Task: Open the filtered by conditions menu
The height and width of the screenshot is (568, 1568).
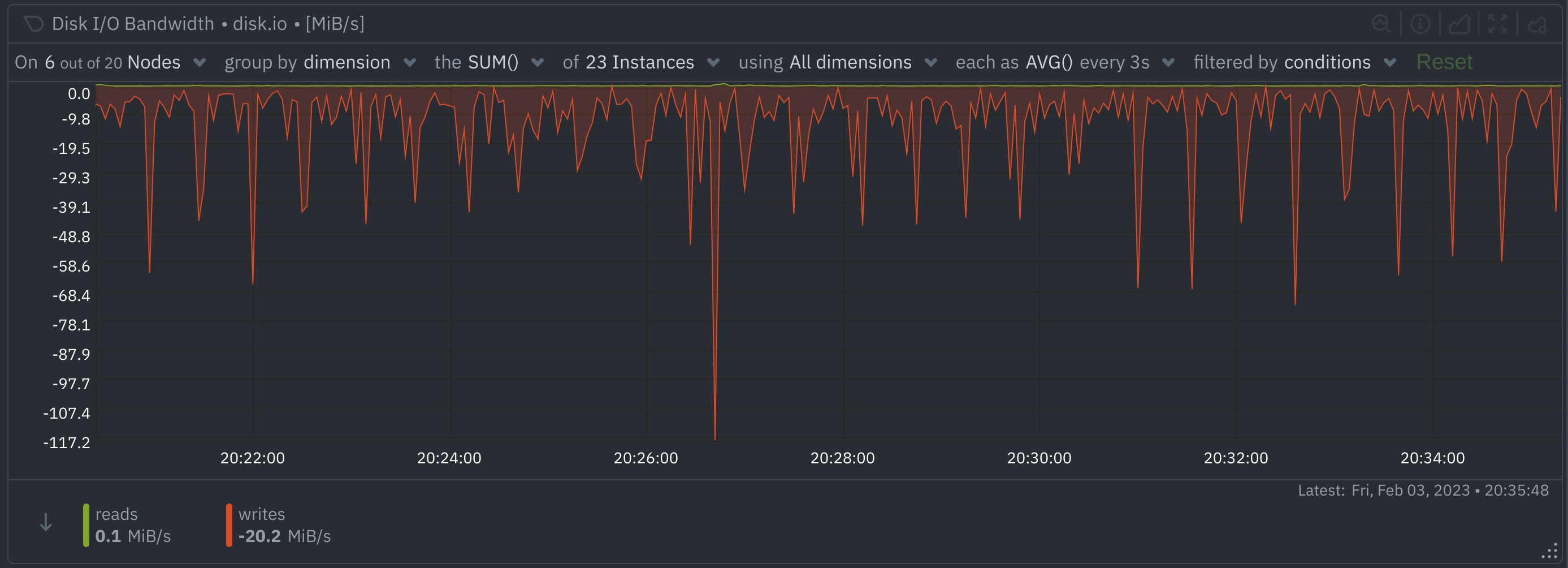Action: [1294, 62]
